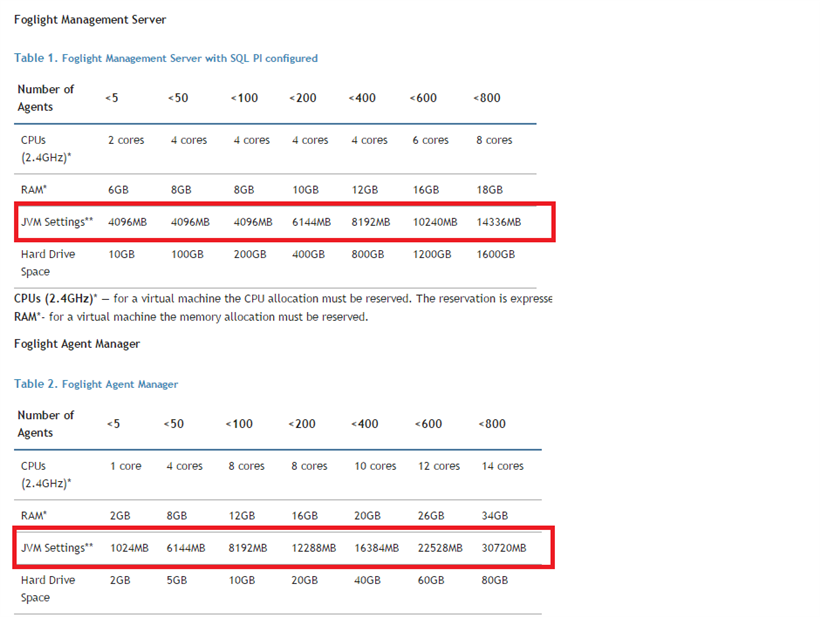820x617 pixels.
Task: Click the "2 cores" cell
Action: click(126, 140)
